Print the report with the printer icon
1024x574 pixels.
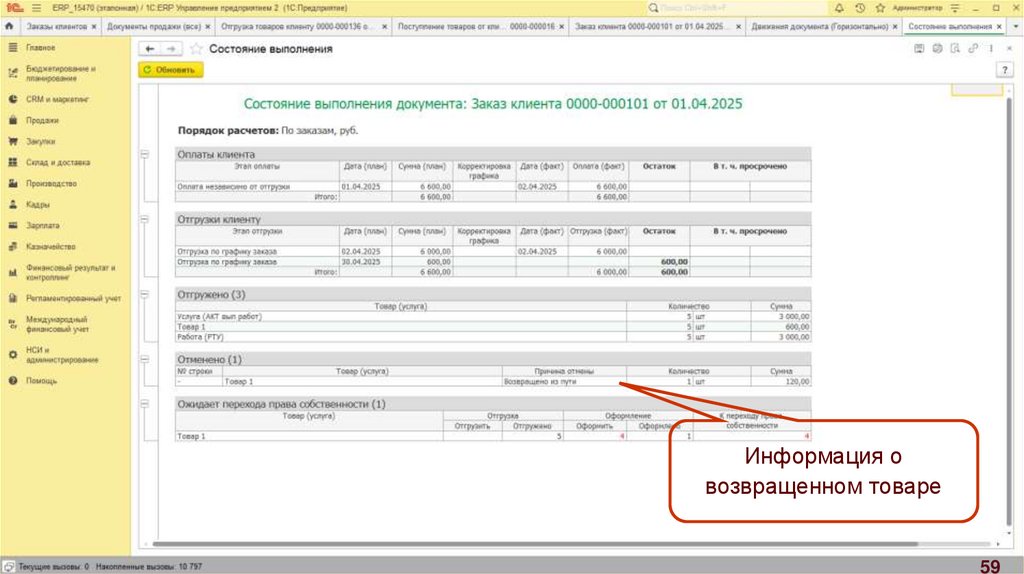(x=937, y=49)
